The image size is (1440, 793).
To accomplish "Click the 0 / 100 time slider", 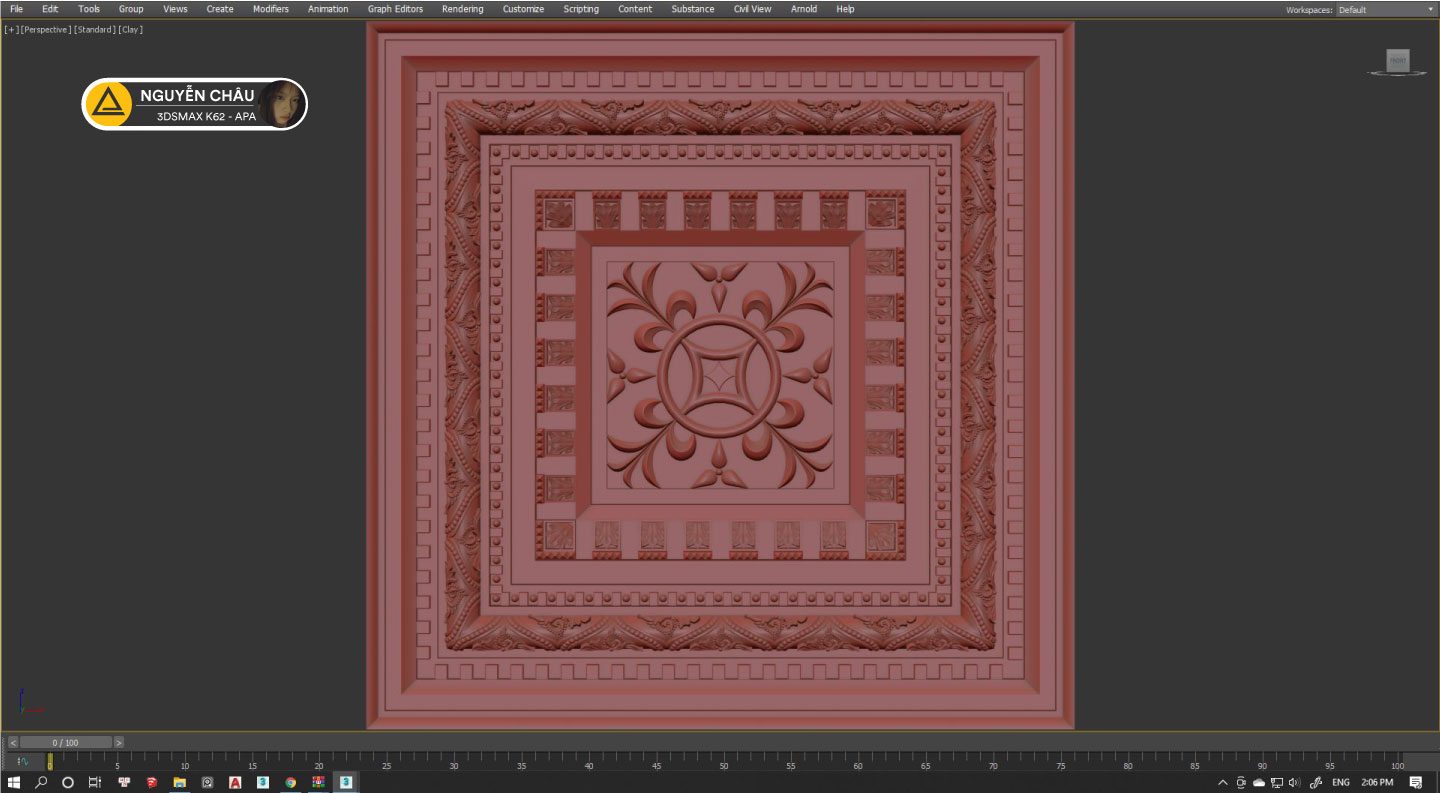I will click(66, 743).
